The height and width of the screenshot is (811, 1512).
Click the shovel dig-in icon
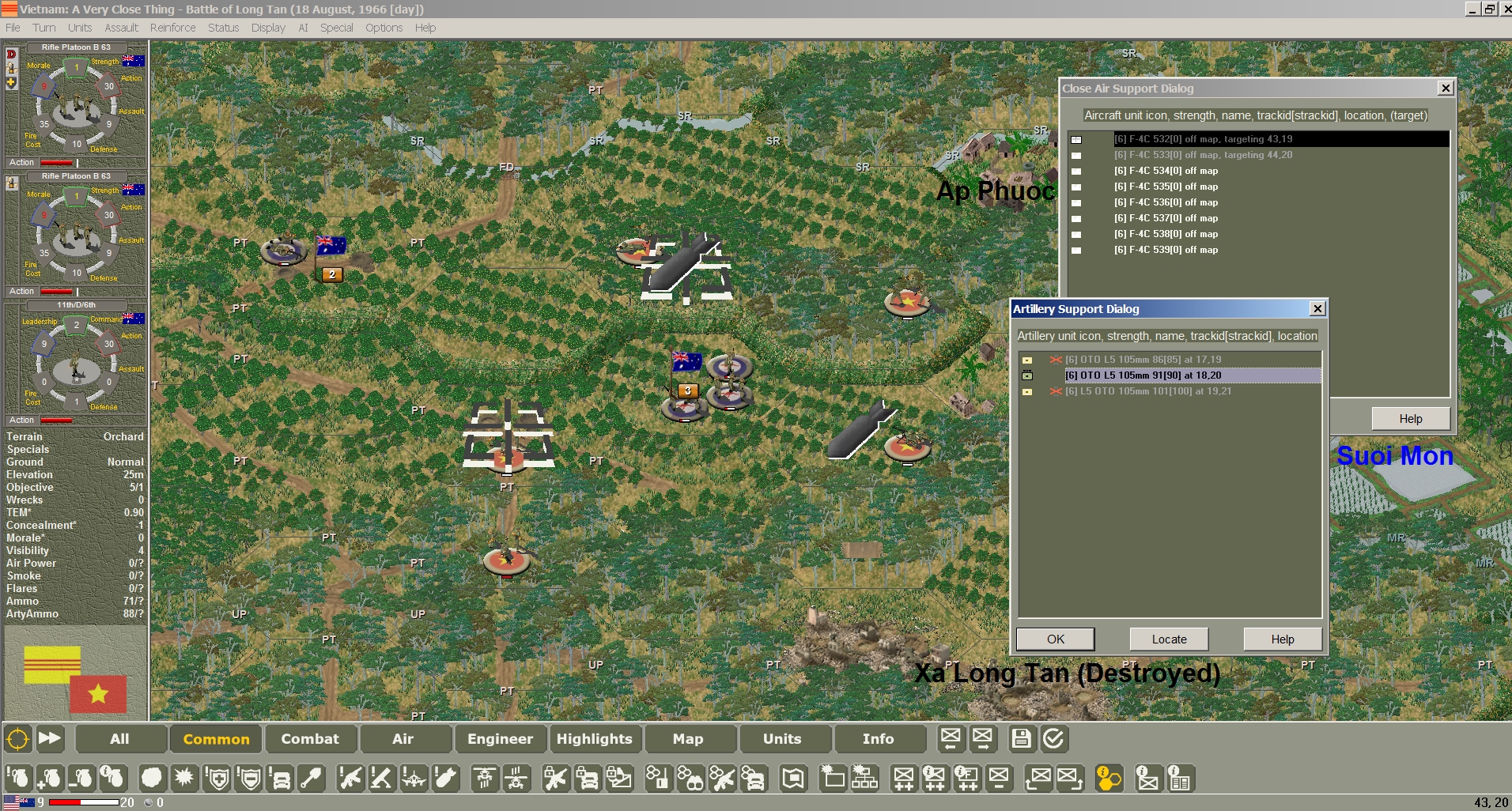[312, 779]
